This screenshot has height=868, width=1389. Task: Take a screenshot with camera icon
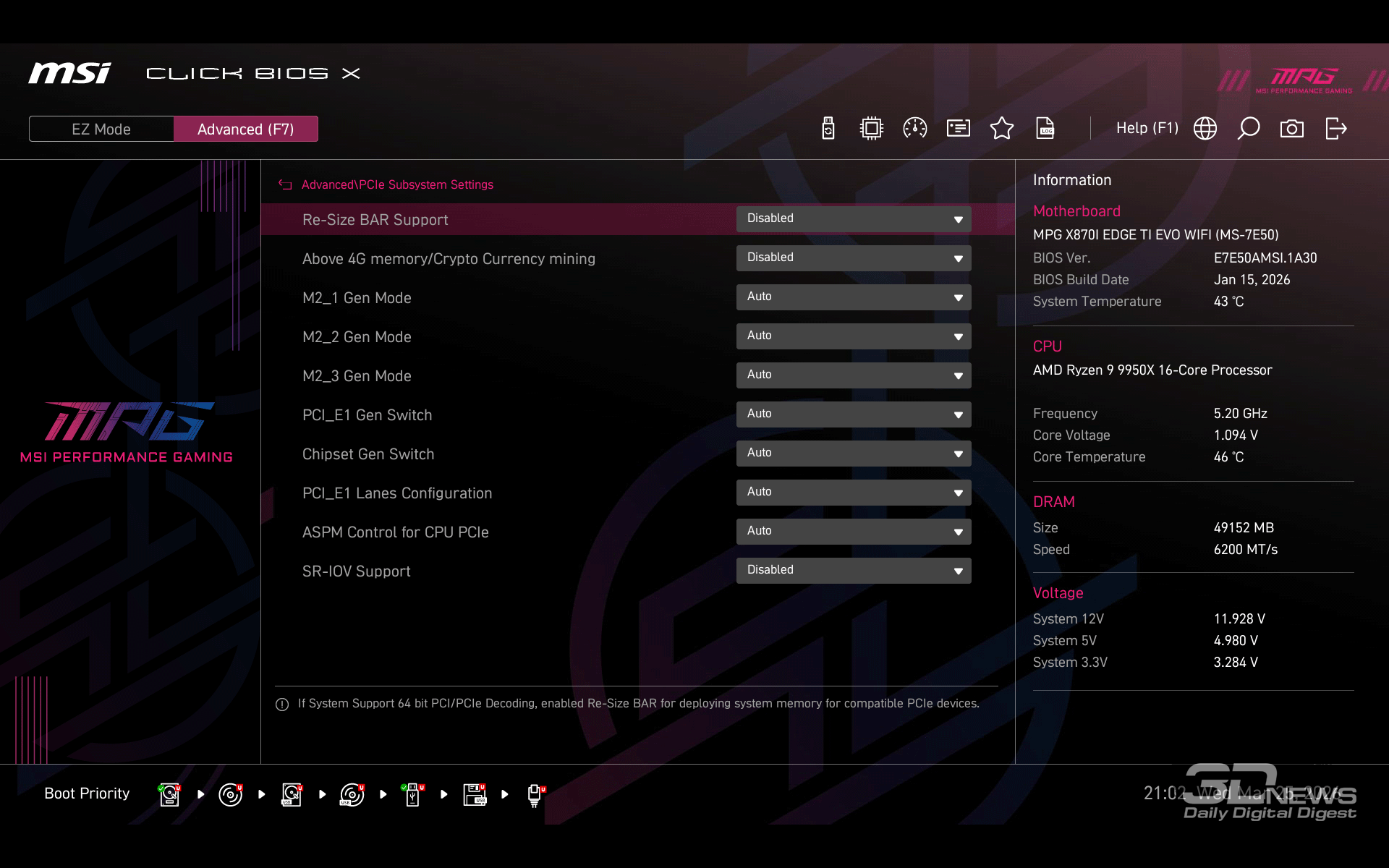click(x=1292, y=129)
